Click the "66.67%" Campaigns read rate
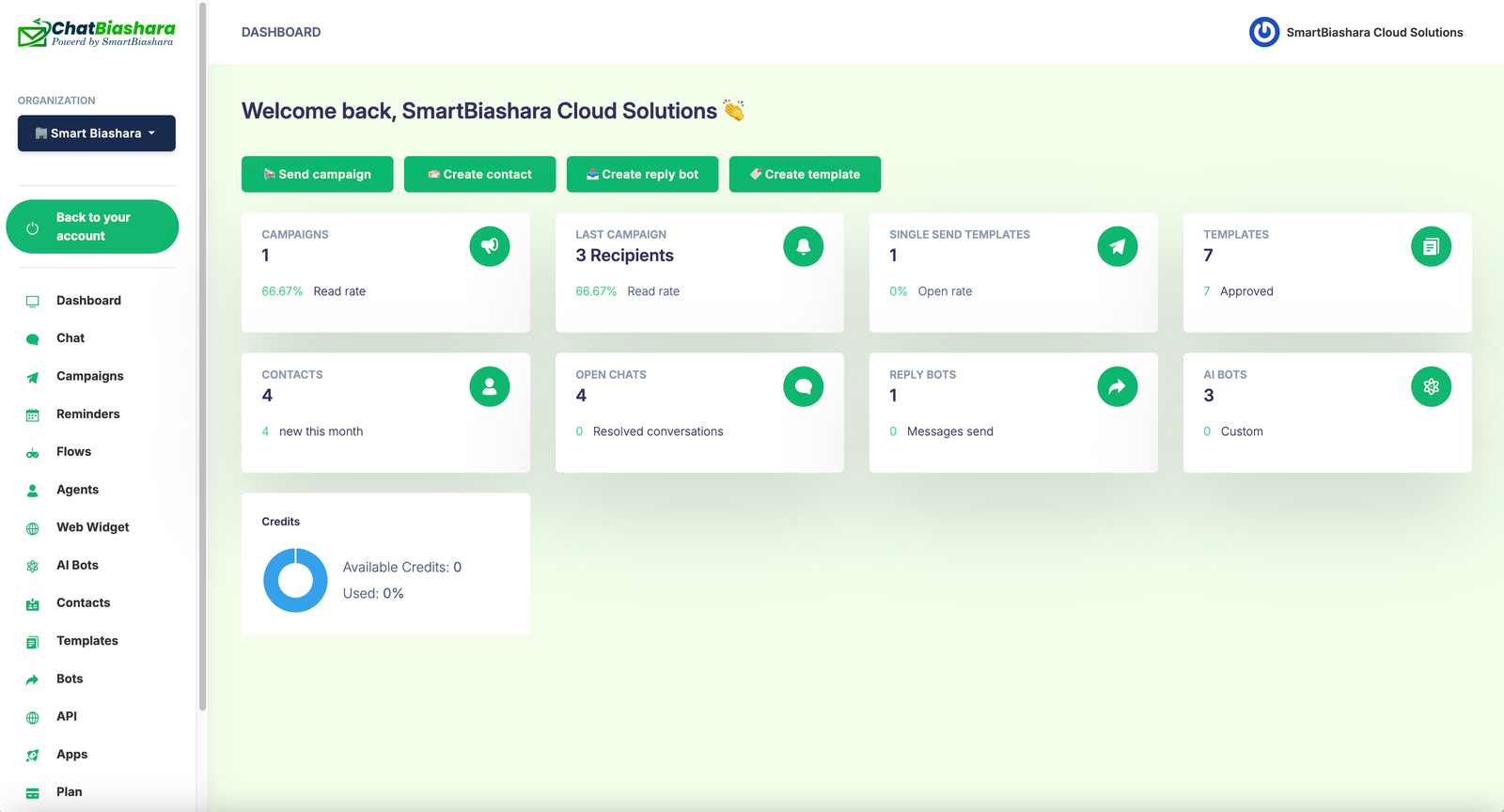This screenshot has width=1504, height=812. coord(282,291)
